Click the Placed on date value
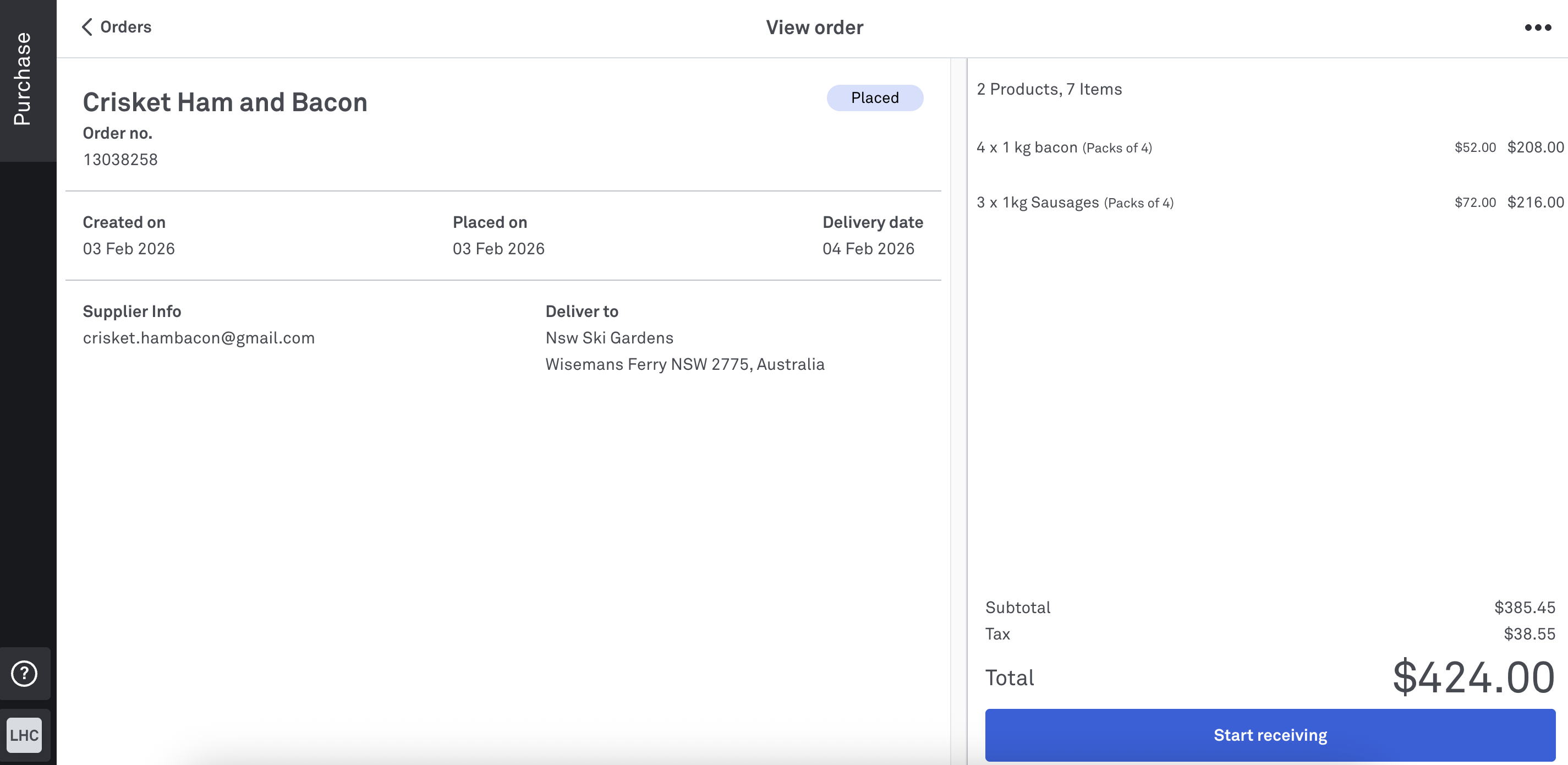The height and width of the screenshot is (765, 1568). [x=498, y=249]
